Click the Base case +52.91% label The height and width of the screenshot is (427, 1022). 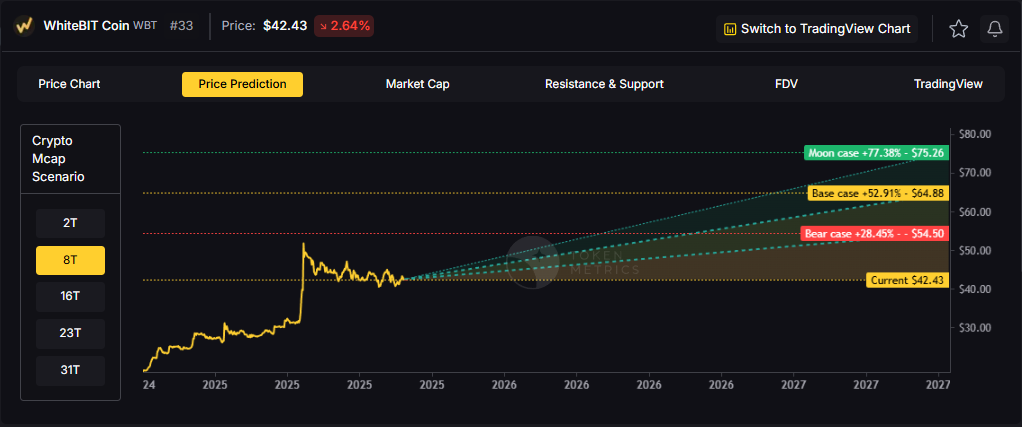coord(878,193)
